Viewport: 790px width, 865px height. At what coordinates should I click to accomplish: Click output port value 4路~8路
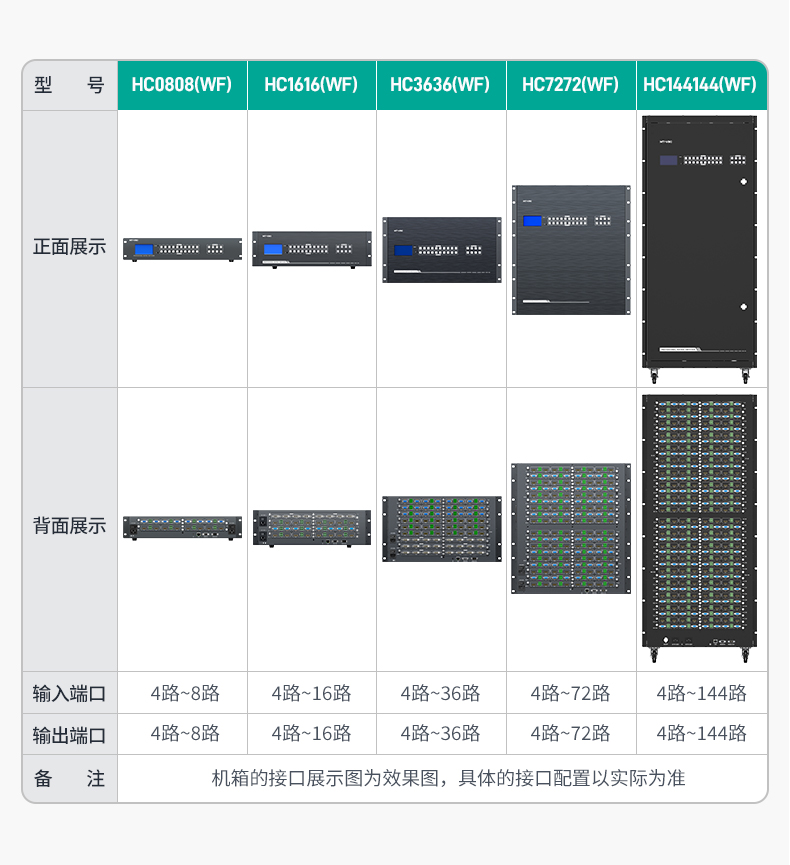click(x=185, y=734)
